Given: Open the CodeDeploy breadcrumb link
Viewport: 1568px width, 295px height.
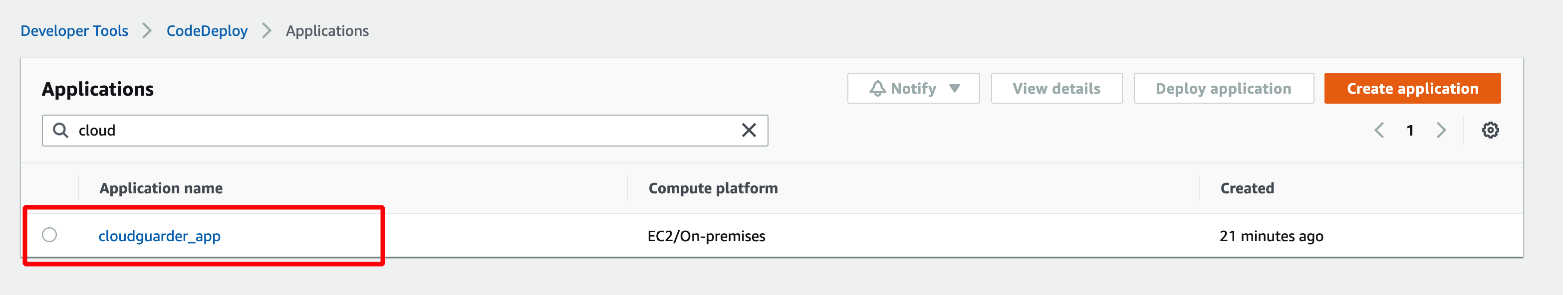Looking at the screenshot, I should click(207, 31).
